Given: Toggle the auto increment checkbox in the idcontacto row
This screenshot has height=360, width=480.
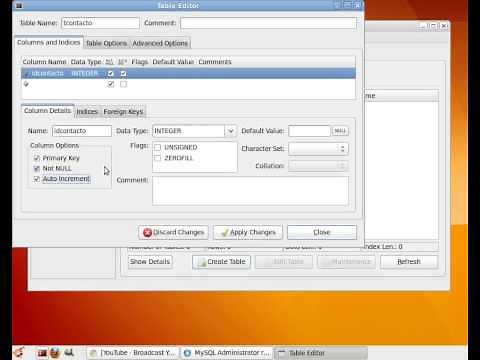Looking at the screenshot, I should tap(123, 73).
